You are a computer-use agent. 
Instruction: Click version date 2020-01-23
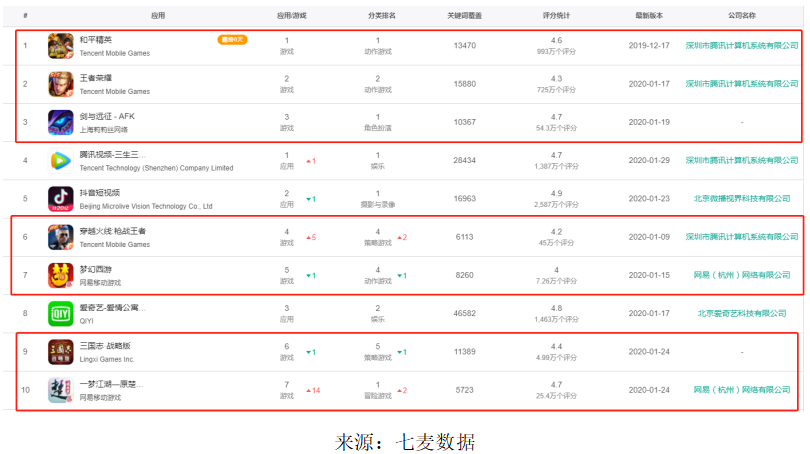coord(649,198)
